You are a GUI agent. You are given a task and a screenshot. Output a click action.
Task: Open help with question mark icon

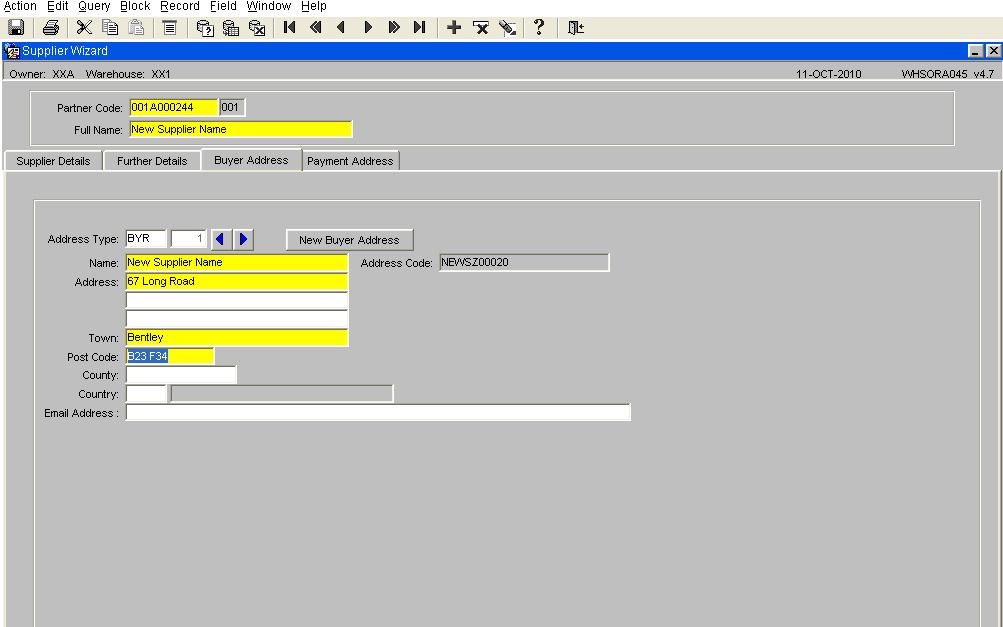539,28
